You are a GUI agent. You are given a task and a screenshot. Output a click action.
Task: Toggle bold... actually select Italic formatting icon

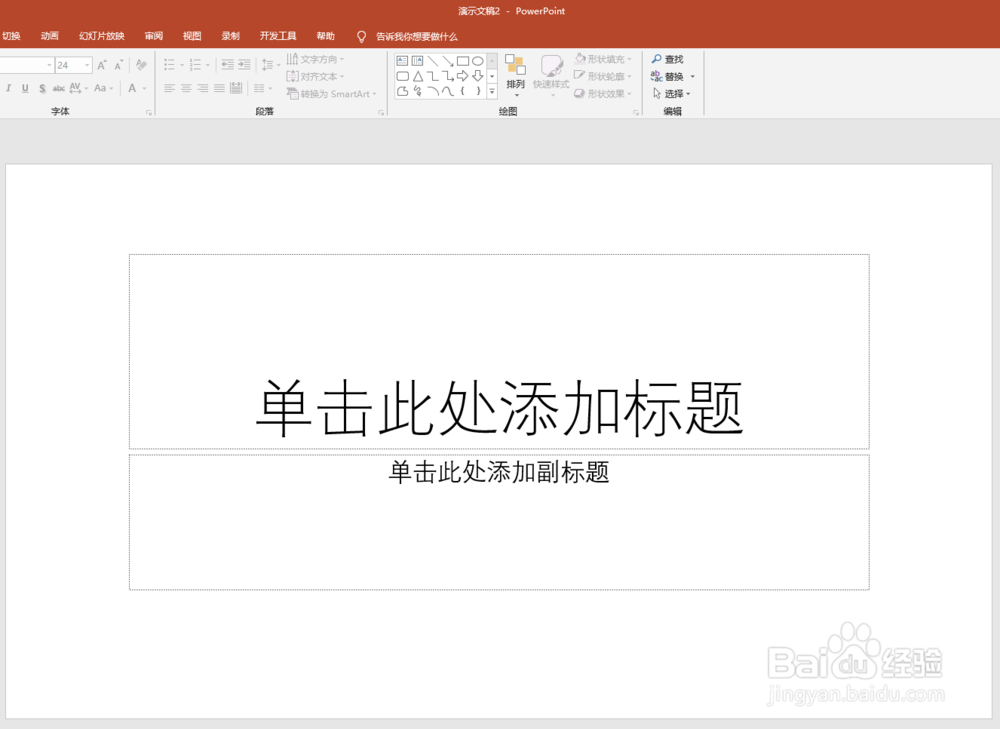(x=9, y=87)
